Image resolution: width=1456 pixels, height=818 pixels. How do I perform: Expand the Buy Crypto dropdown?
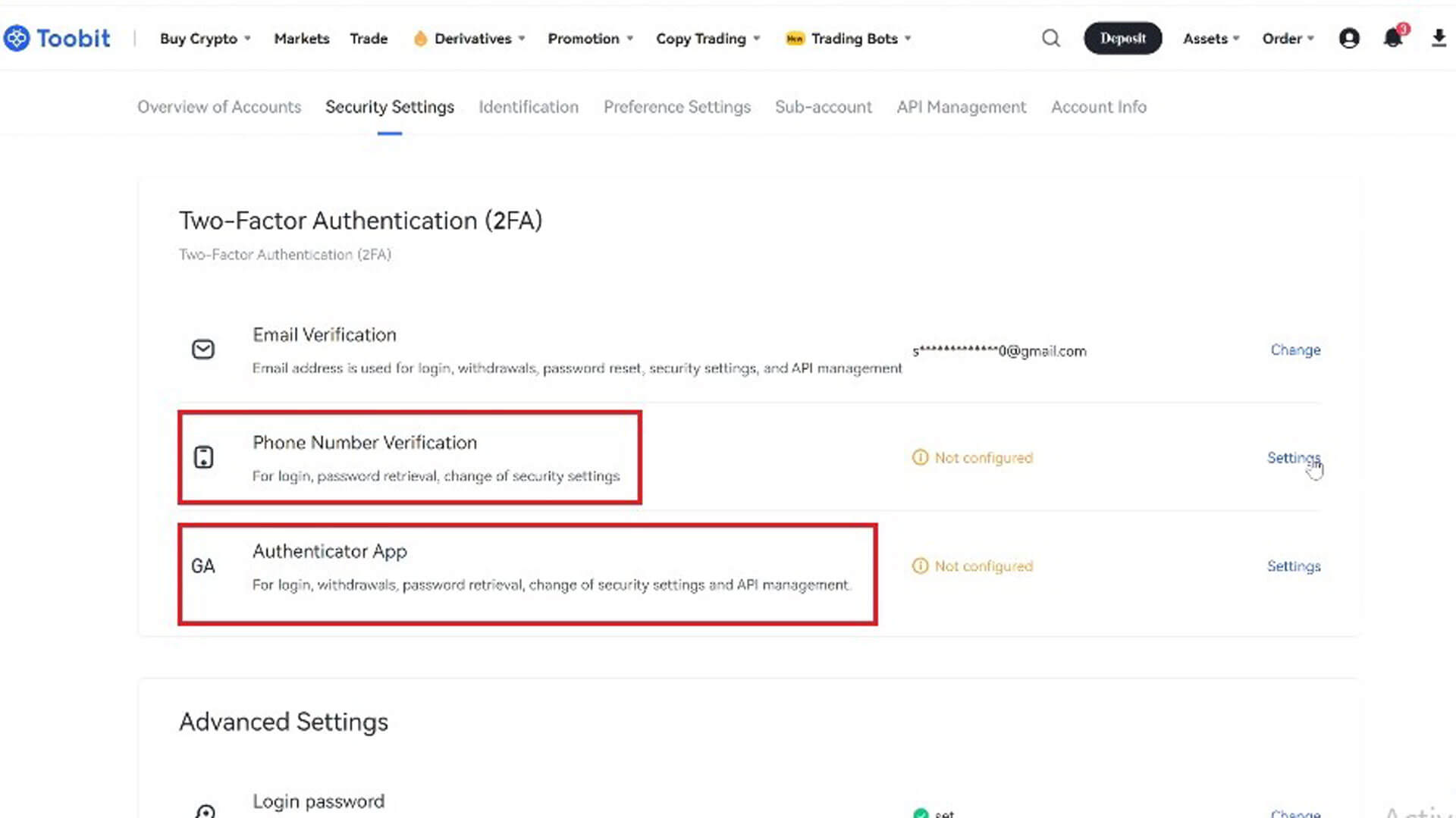(x=205, y=38)
